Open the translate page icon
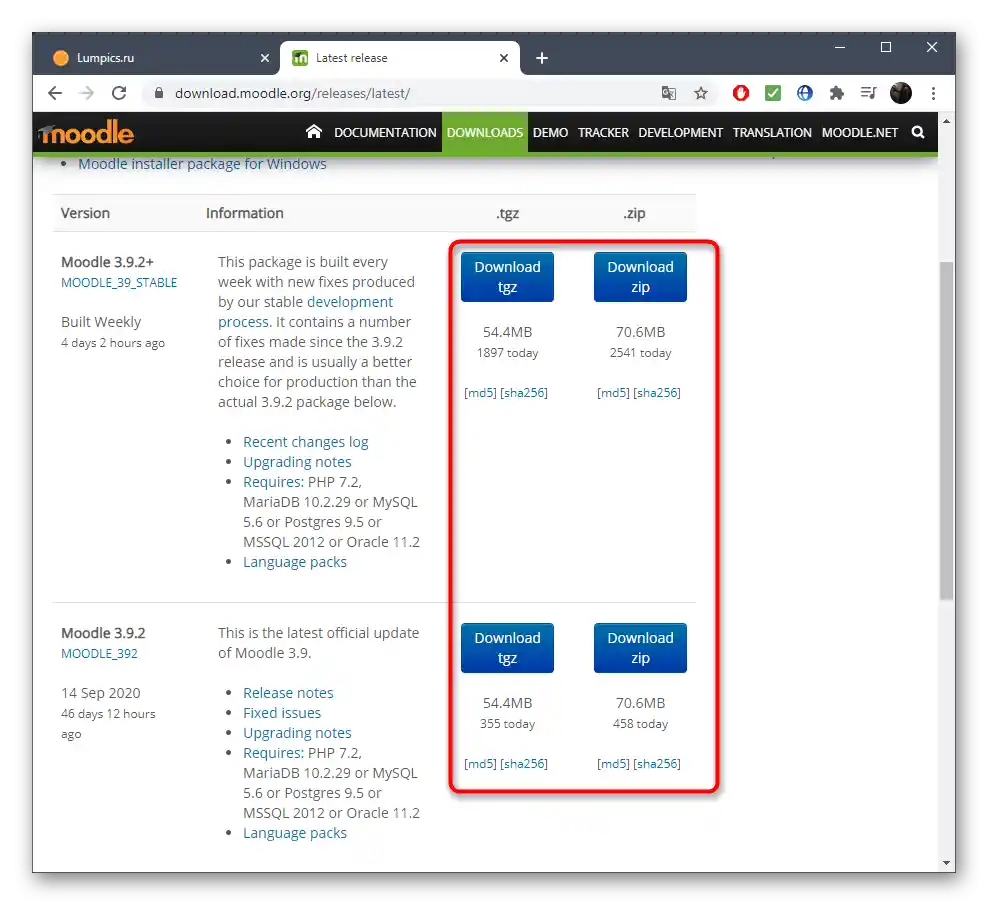Image resolution: width=988 pixels, height=905 pixels. point(669,93)
